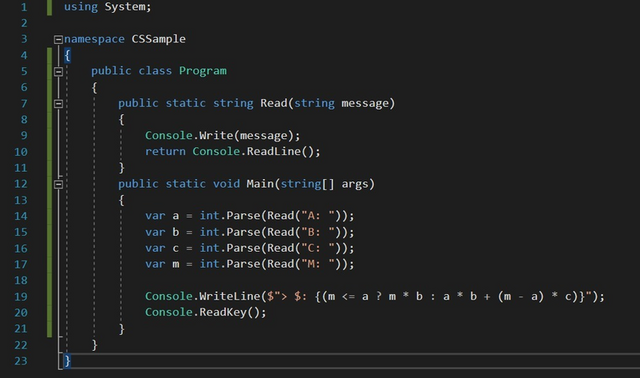Collapse the Read method block
The image size is (640, 378).
pyautogui.click(x=58, y=103)
